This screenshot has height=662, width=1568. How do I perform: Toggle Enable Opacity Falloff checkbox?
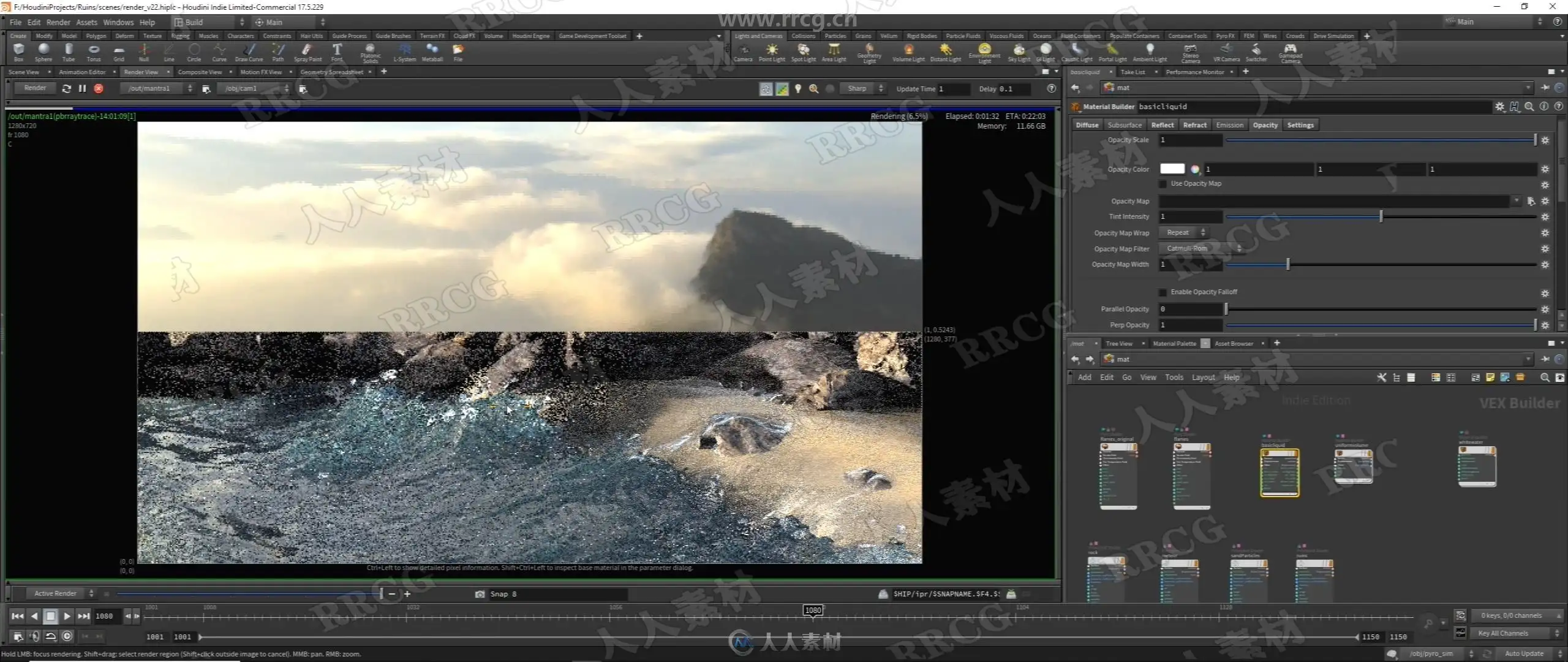point(1163,292)
